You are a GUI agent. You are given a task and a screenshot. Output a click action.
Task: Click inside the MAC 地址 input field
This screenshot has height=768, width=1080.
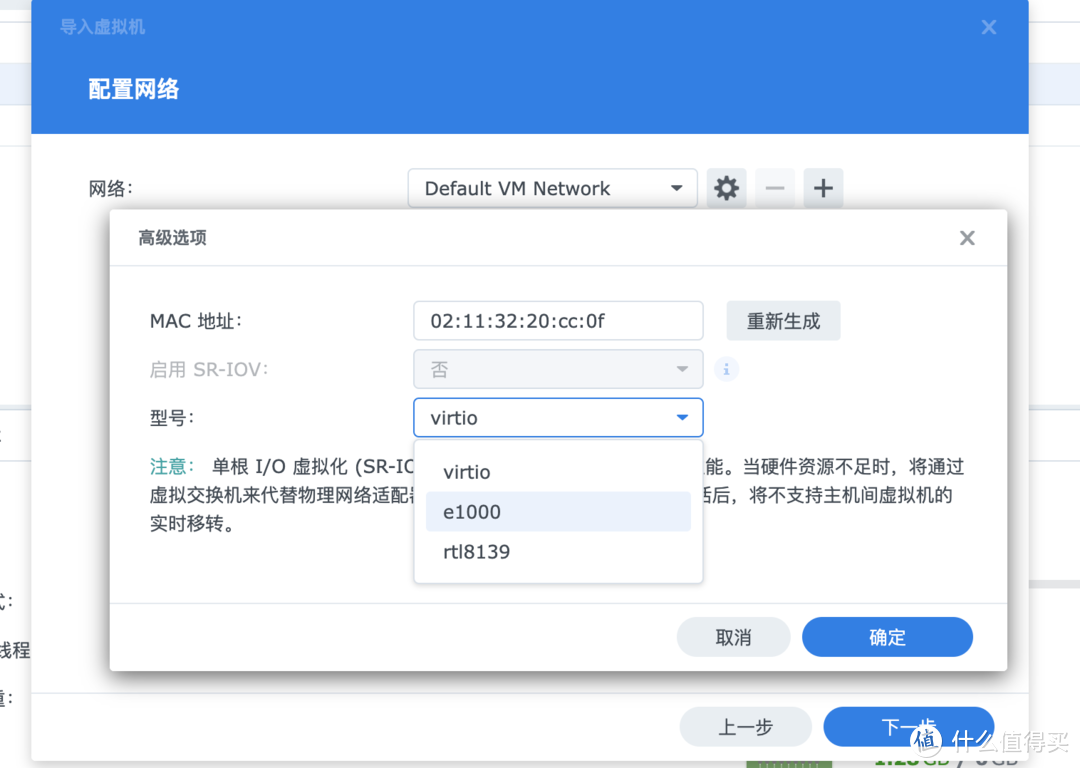point(557,320)
